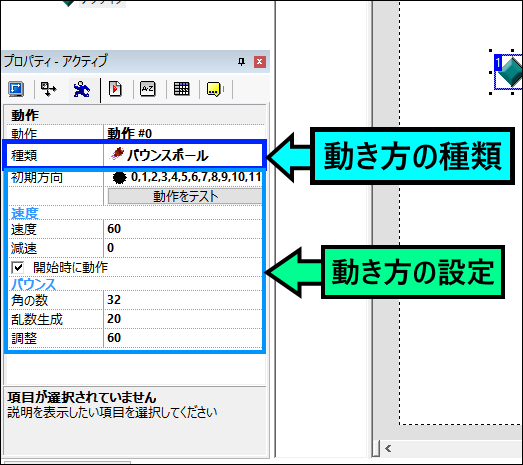This screenshot has height=465, width=523.
Task: Open the 種類 バウンスボール dropdown
Action: (x=183, y=155)
